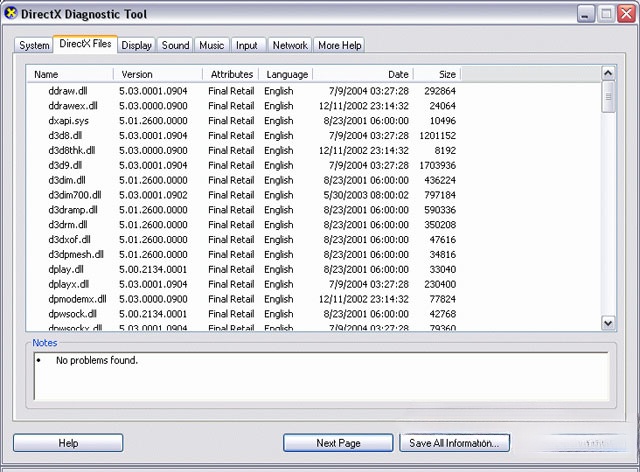The height and width of the screenshot is (472, 640).
Task: Sort by Attributes column header
Action: pyautogui.click(x=231, y=74)
